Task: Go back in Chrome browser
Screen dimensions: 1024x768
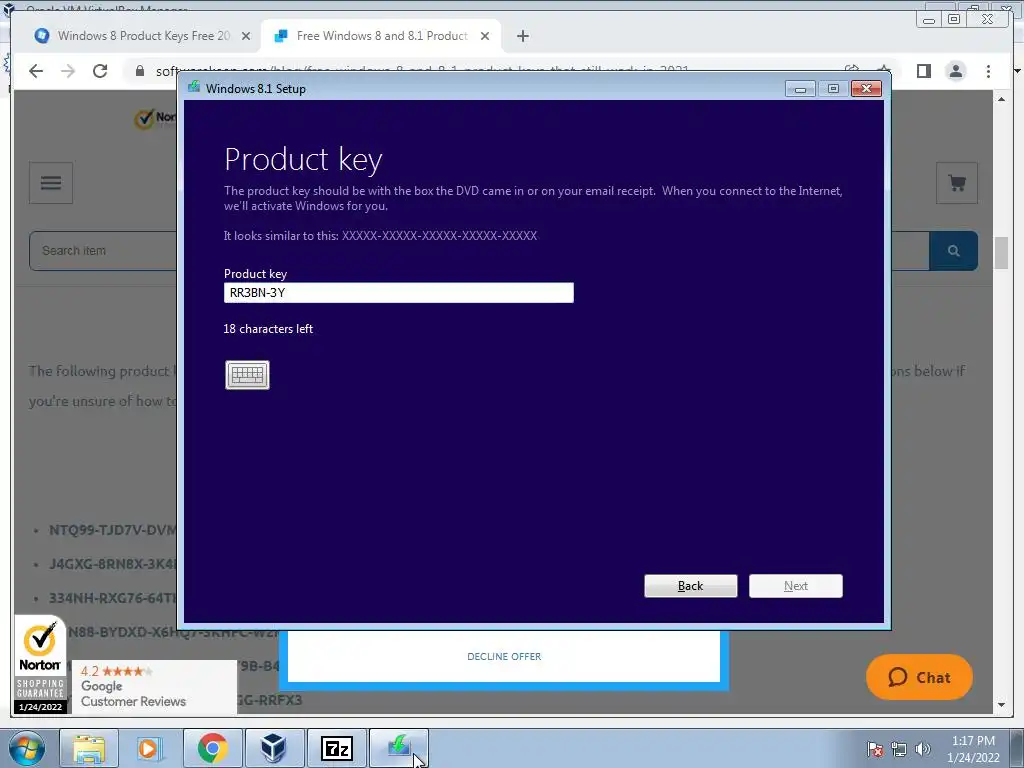Action: click(x=36, y=71)
